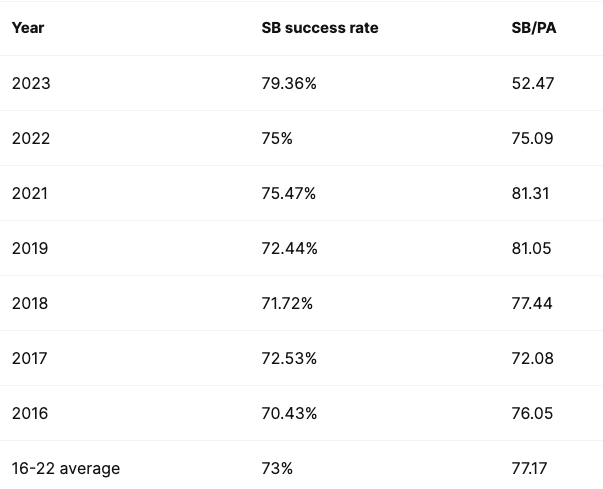Viewport: 603px width, 489px height.
Task: Click the 16-22 average row label
Action: tap(66, 468)
